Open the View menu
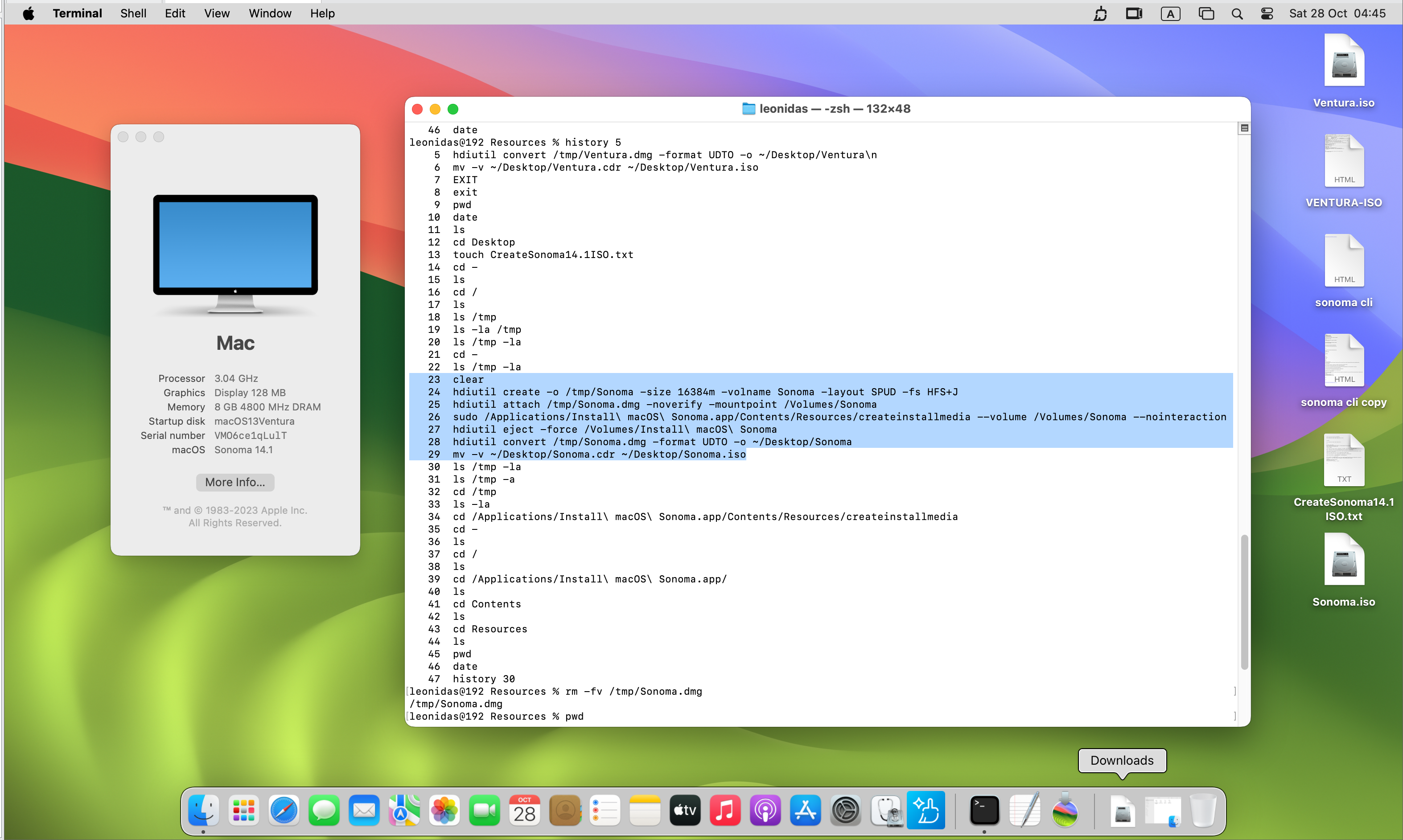Image resolution: width=1403 pixels, height=840 pixels. [217, 13]
